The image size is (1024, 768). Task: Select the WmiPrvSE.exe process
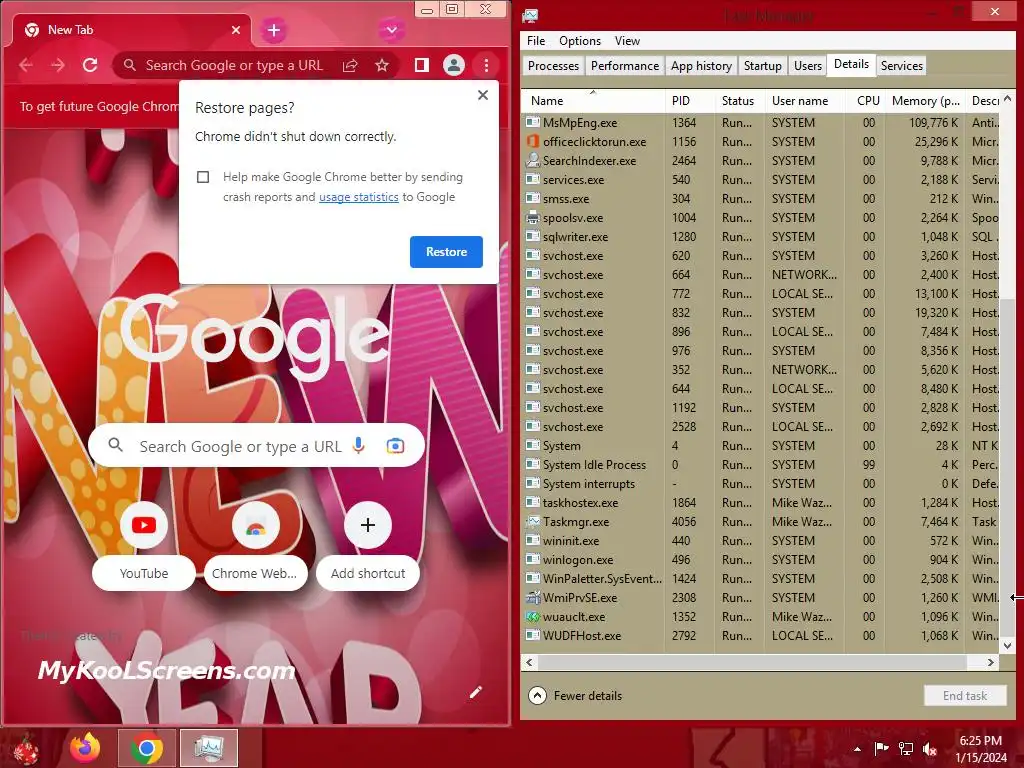pyautogui.click(x=761, y=598)
